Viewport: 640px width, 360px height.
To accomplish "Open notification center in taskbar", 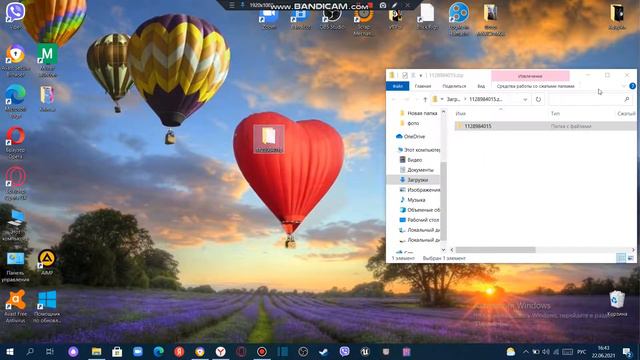I will [x=627, y=351].
